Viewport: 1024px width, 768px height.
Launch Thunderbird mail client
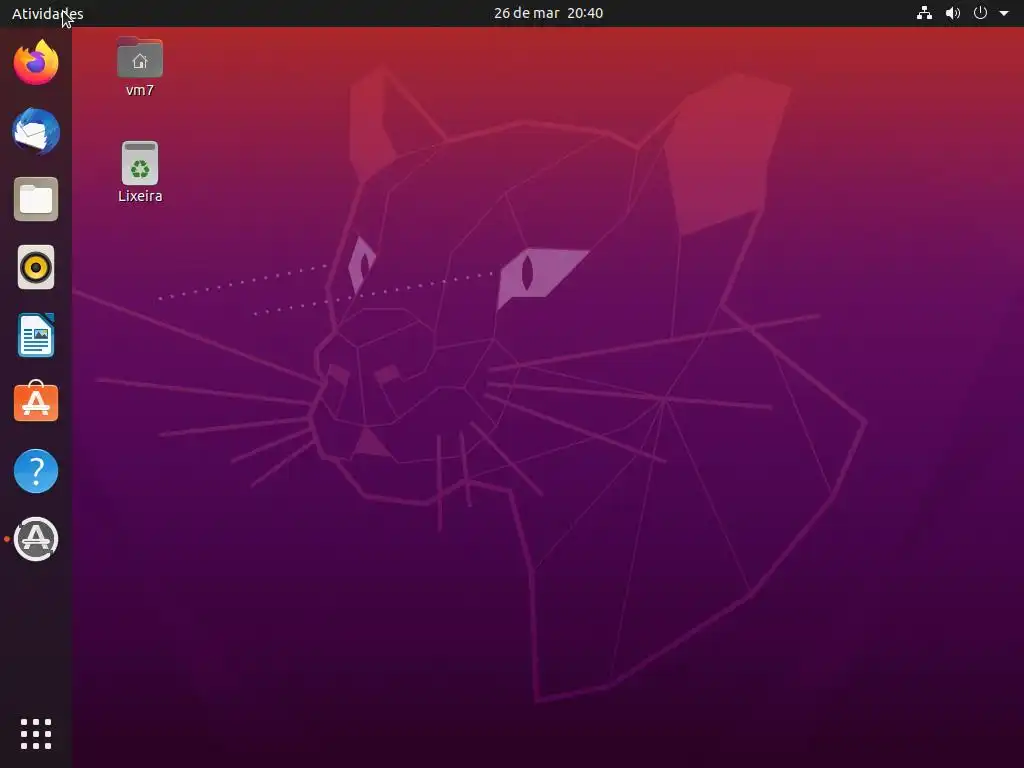(36, 131)
